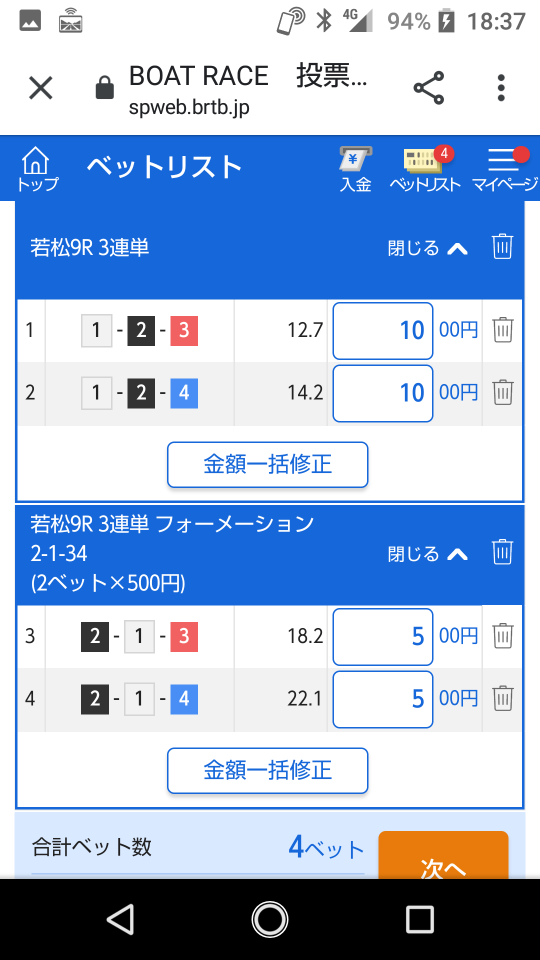Viewport: 540px width, 960px height.
Task: Open the マイページ hamburger menu
Action: click(x=504, y=170)
